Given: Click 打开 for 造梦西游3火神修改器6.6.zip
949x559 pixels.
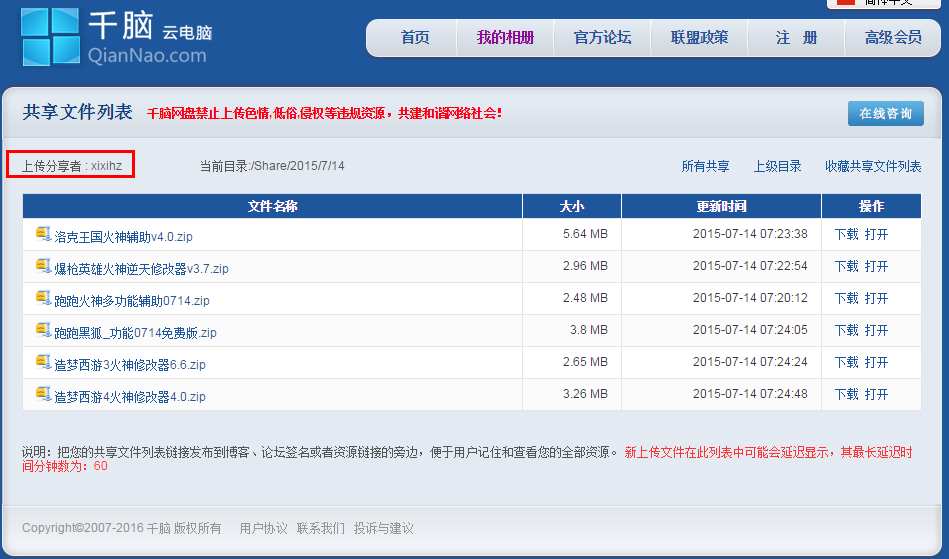Looking at the screenshot, I should [x=876, y=362].
